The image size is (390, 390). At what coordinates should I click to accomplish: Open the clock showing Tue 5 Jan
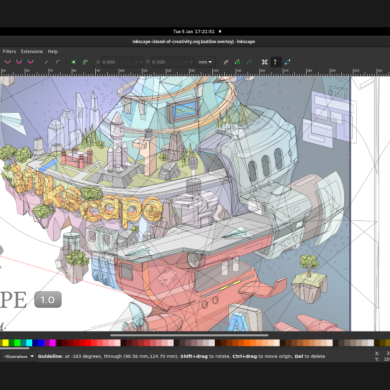[194, 32]
